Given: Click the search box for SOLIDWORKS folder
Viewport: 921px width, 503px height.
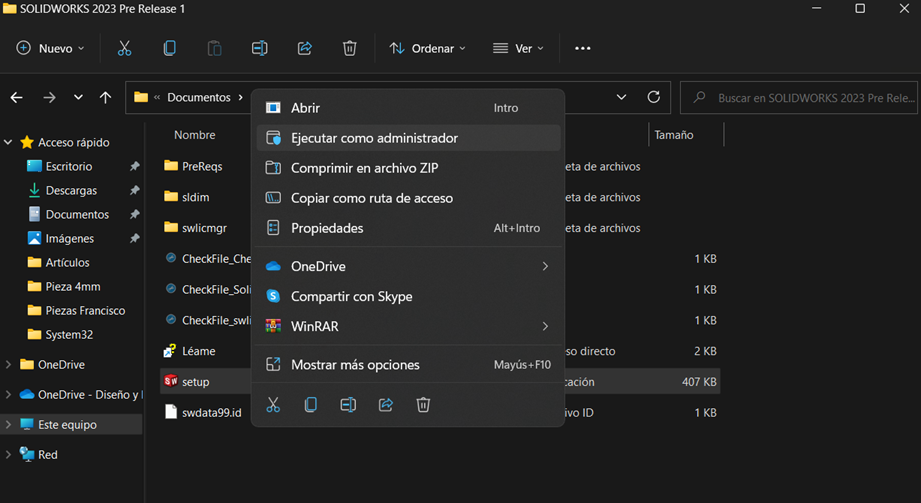Looking at the screenshot, I should click(799, 98).
